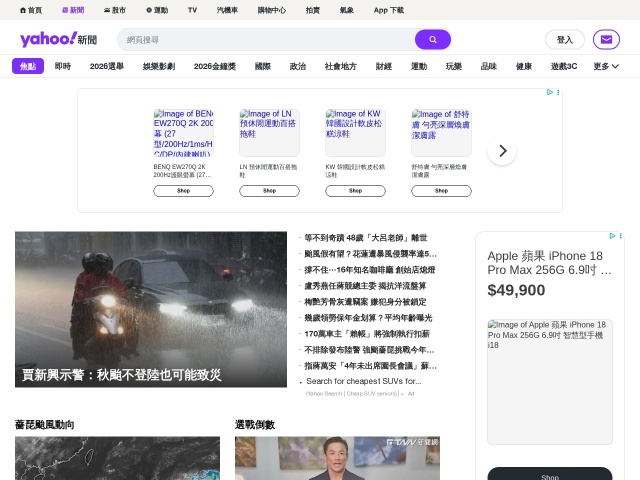The image size is (640, 480).
Task: Open KW sandals product image
Action: 356,133
